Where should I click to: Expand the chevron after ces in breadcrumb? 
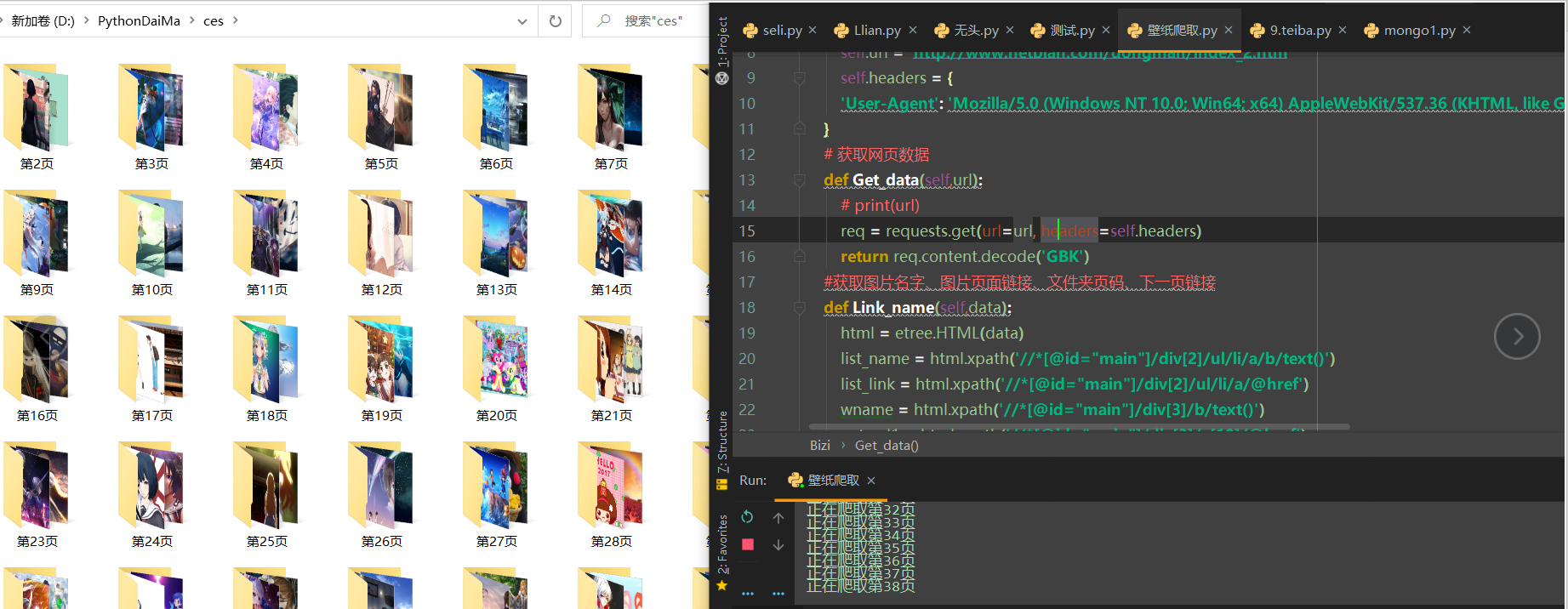point(236,20)
